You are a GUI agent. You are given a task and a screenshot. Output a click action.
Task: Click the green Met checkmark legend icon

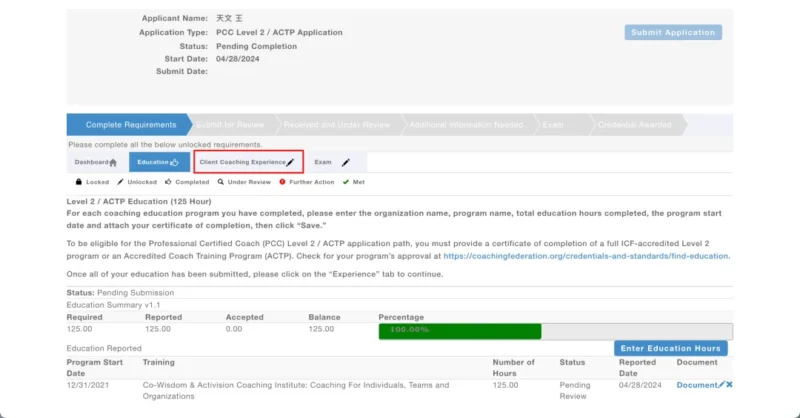click(x=346, y=183)
